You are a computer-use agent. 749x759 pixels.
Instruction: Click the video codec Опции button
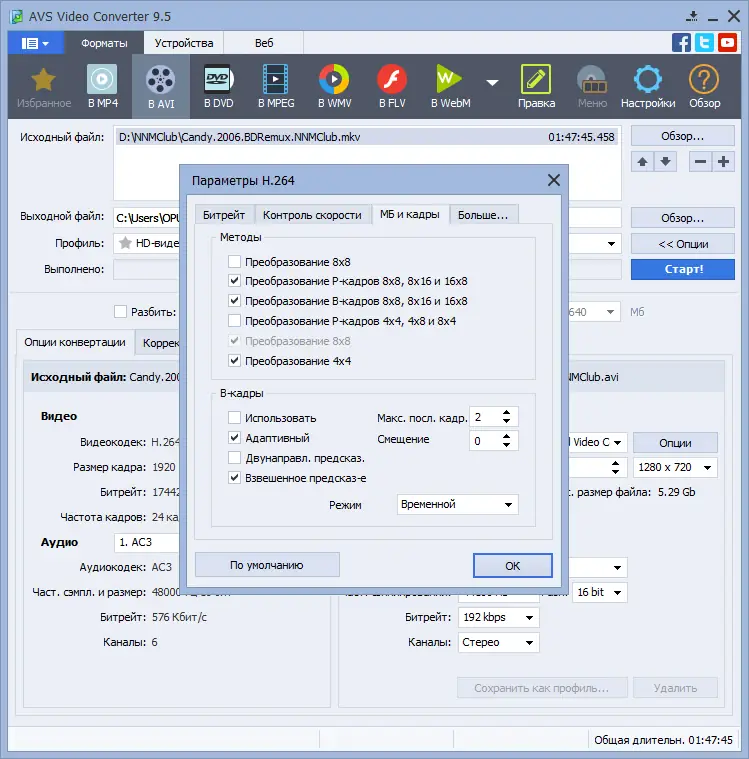[675, 442]
